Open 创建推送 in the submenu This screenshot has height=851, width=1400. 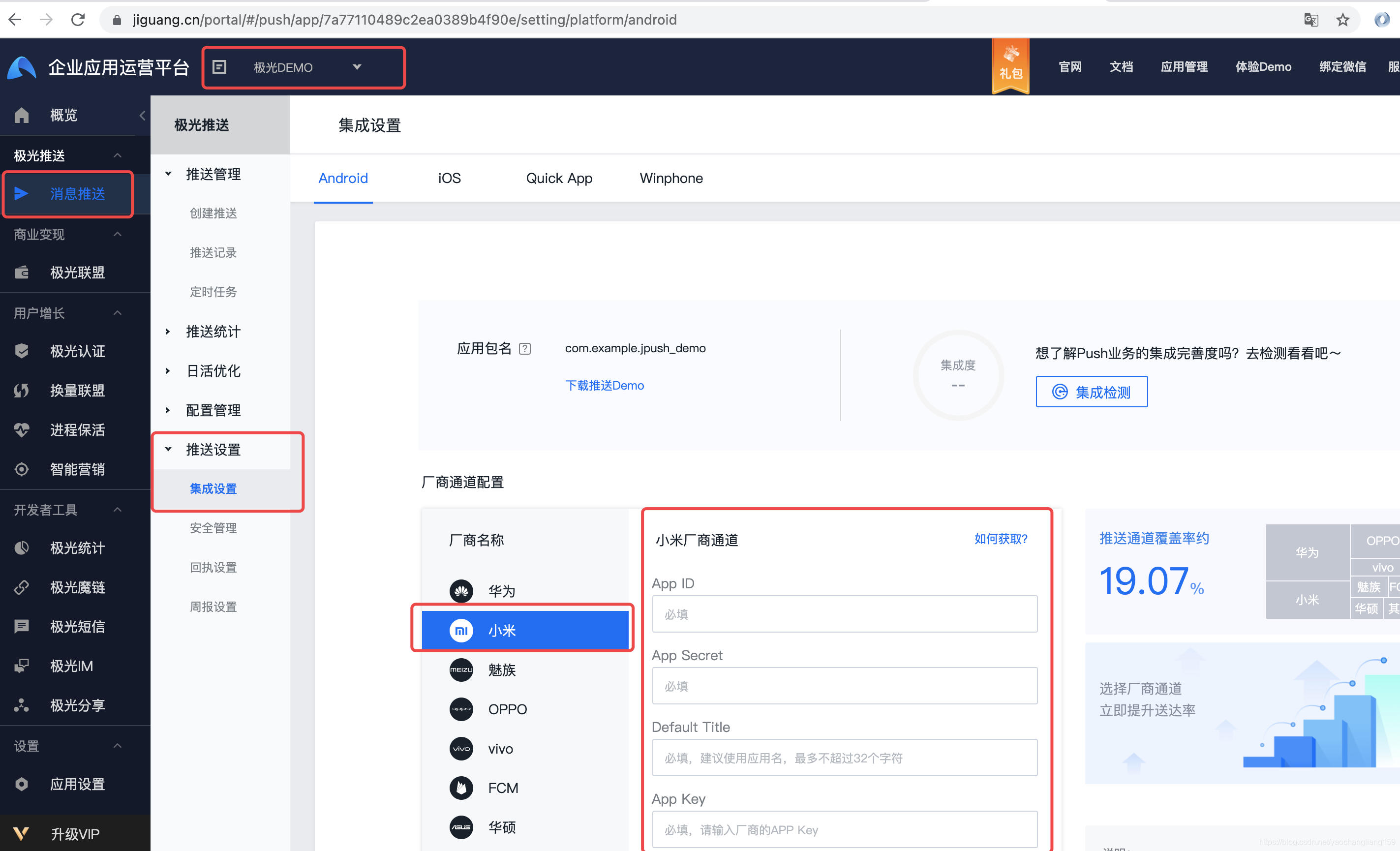tap(213, 213)
